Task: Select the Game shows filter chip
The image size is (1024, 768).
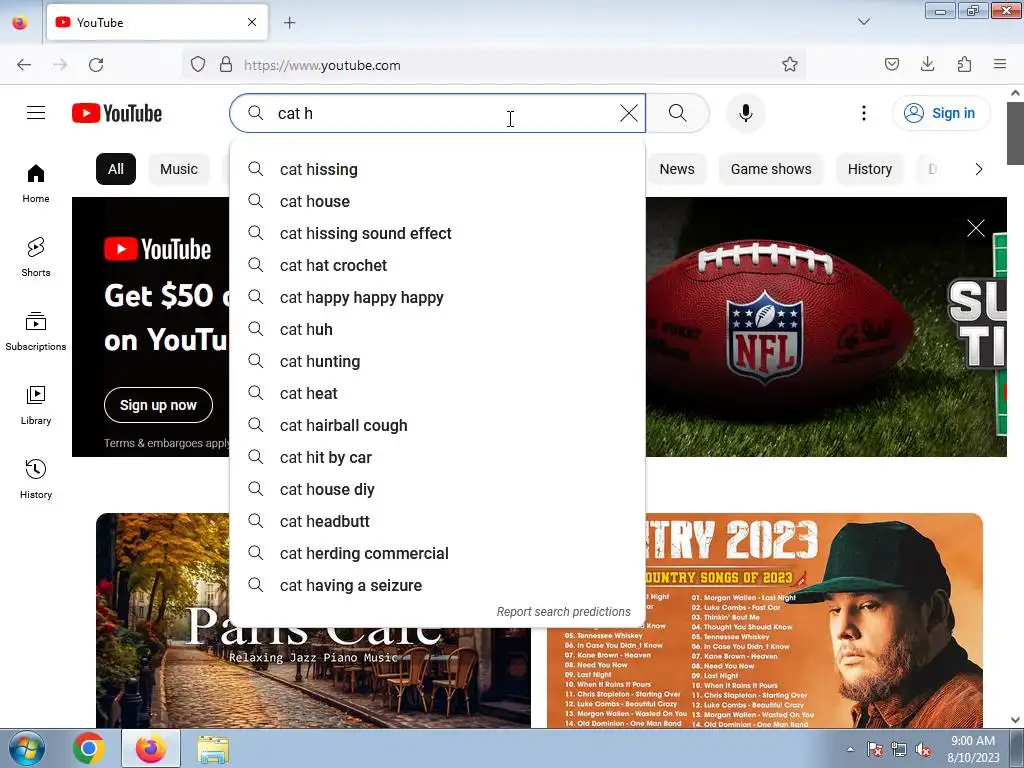Action: [771, 169]
